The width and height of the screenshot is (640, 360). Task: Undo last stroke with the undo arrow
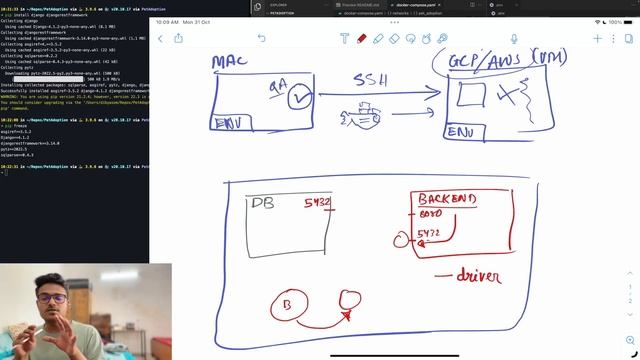[262, 38]
